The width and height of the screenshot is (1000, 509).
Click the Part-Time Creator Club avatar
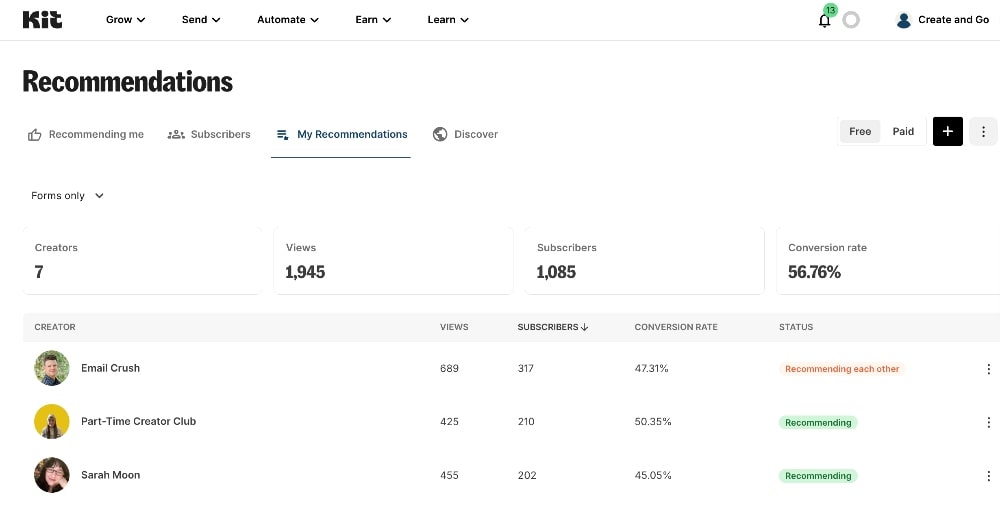click(x=52, y=422)
